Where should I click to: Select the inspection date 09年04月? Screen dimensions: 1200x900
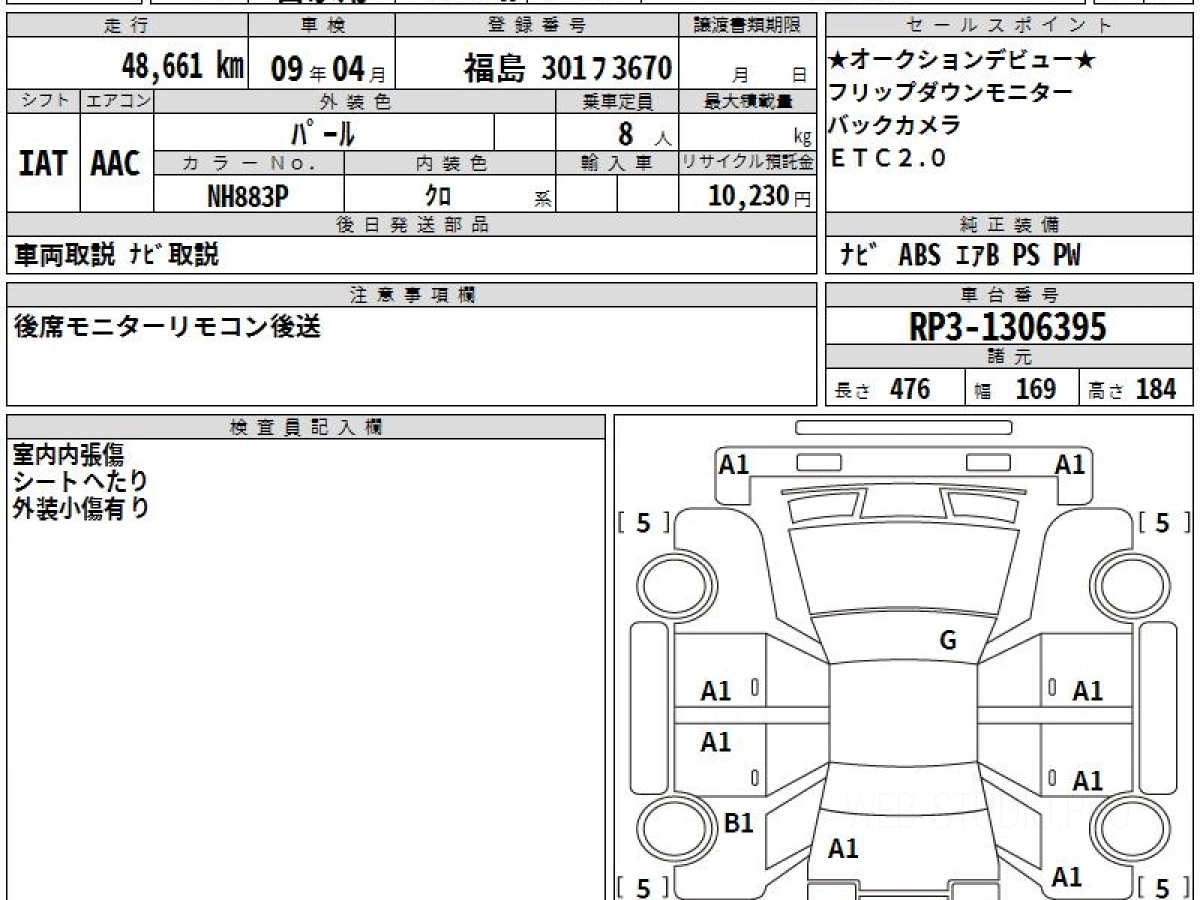(x=328, y=68)
